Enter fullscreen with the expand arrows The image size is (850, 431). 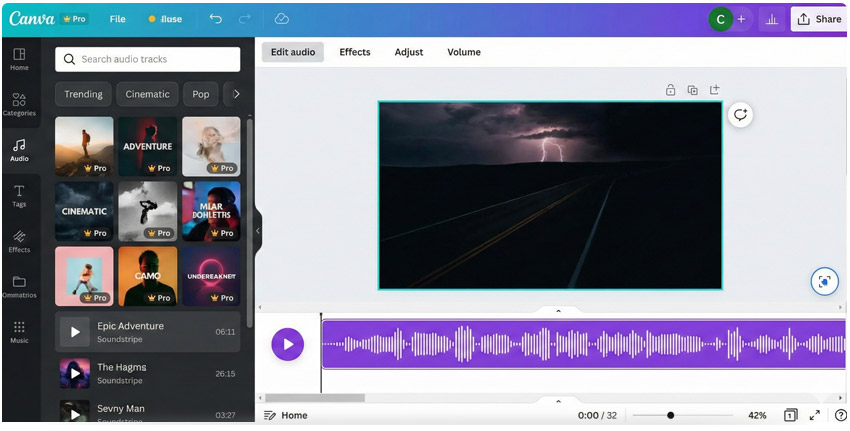point(814,415)
